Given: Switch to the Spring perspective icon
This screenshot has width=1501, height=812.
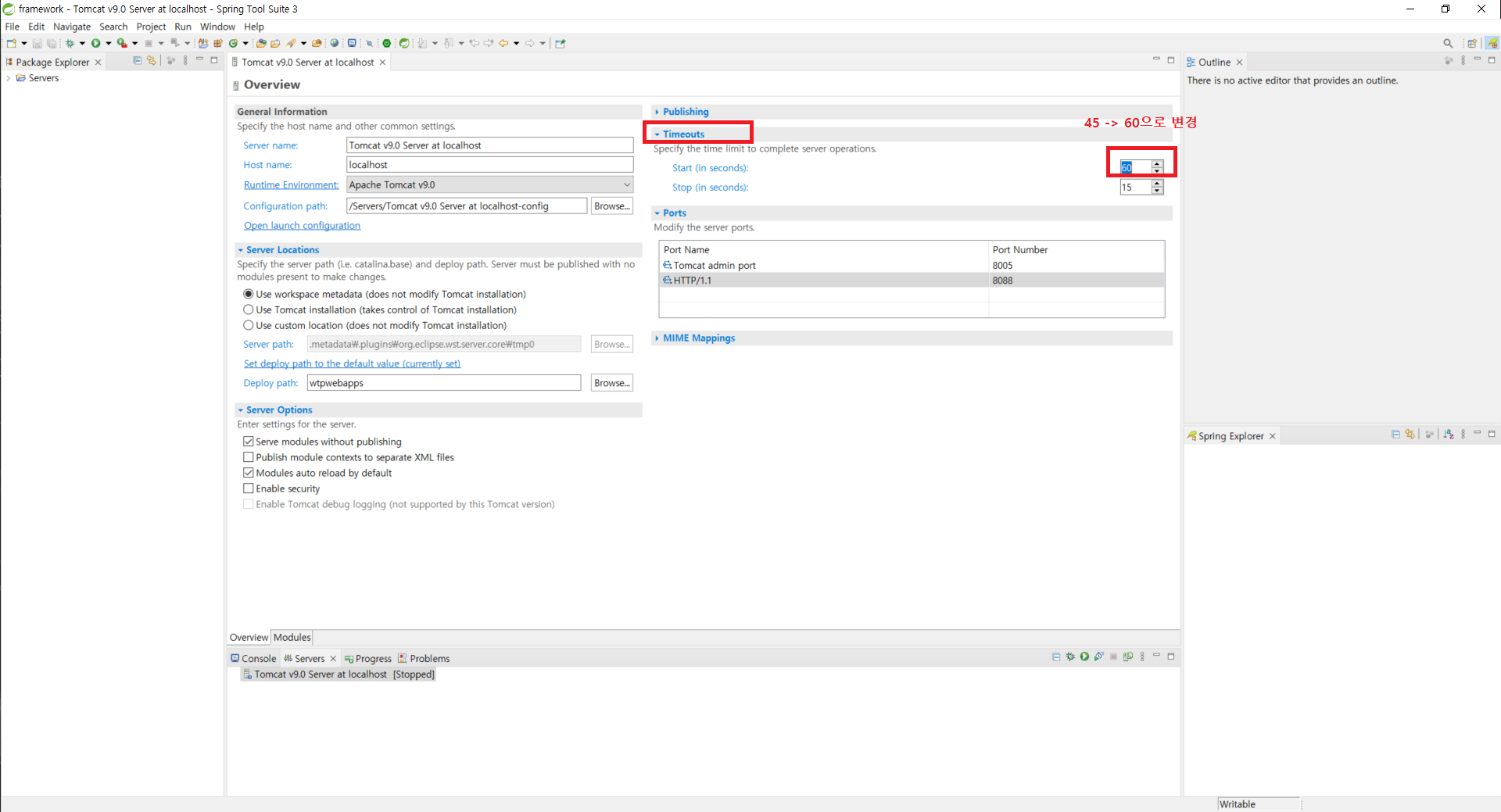Looking at the screenshot, I should pyautogui.click(x=1492, y=43).
